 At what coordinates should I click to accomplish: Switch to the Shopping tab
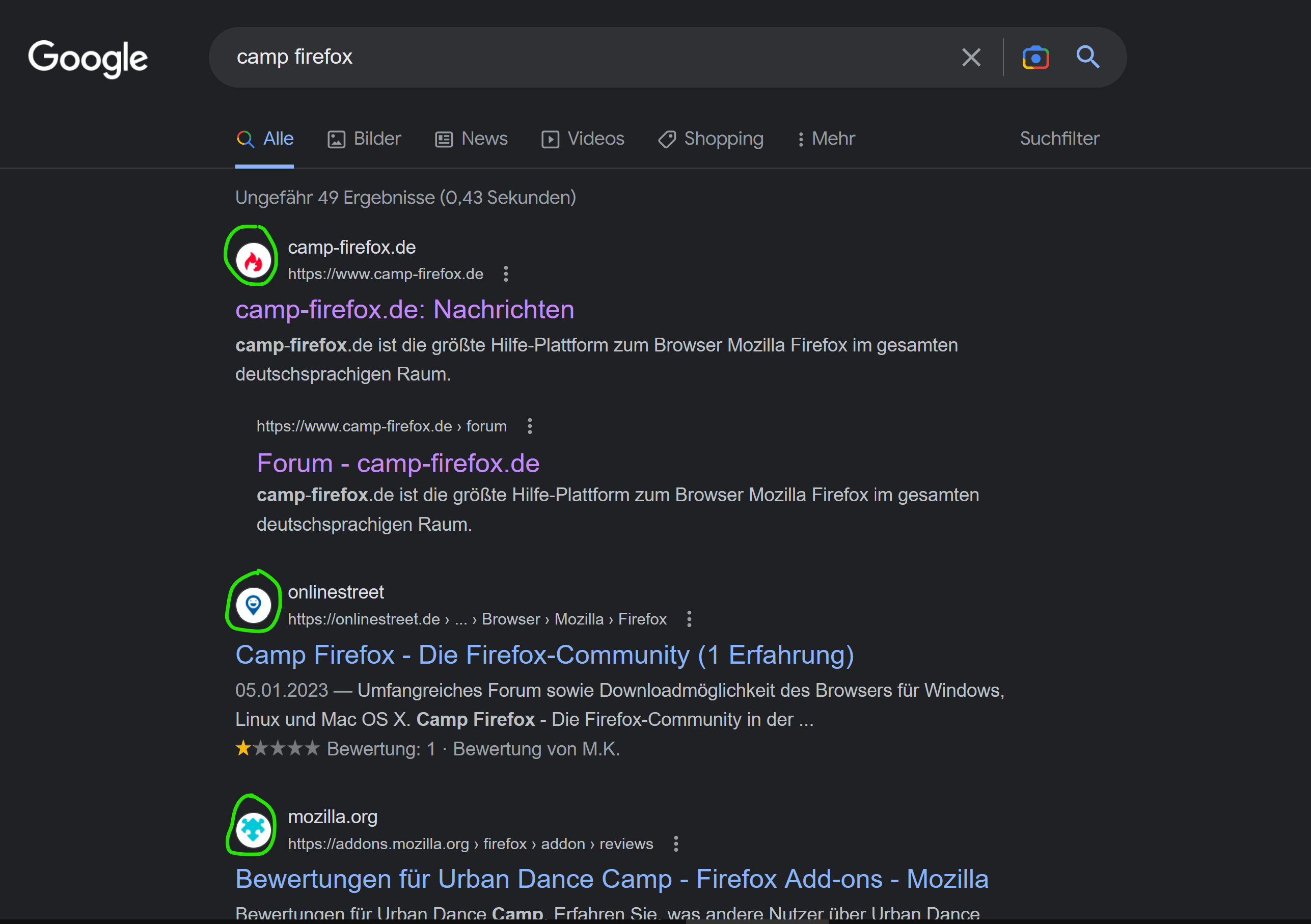711,139
